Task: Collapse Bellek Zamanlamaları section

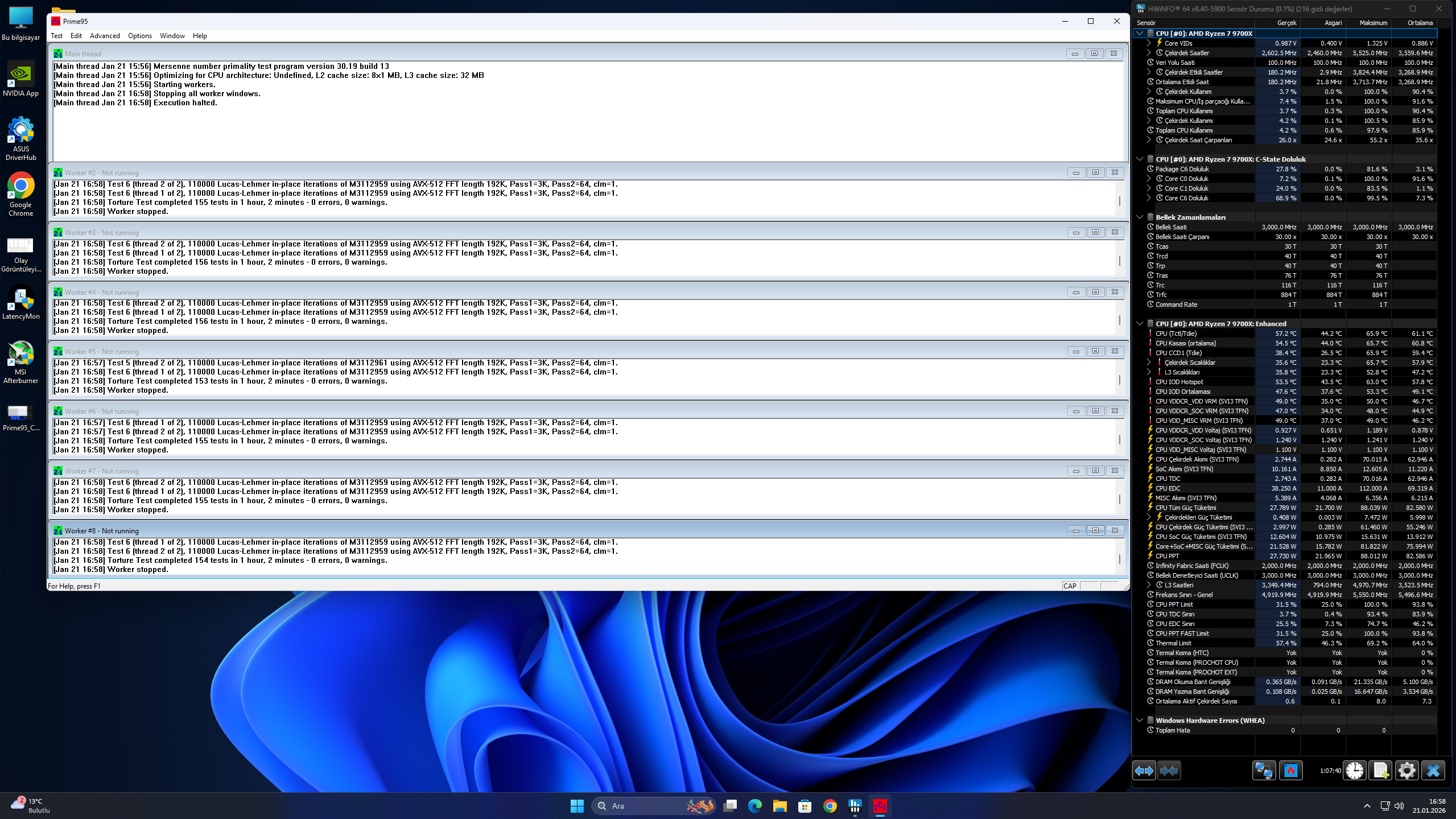Action: click(x=1140, y=217)
